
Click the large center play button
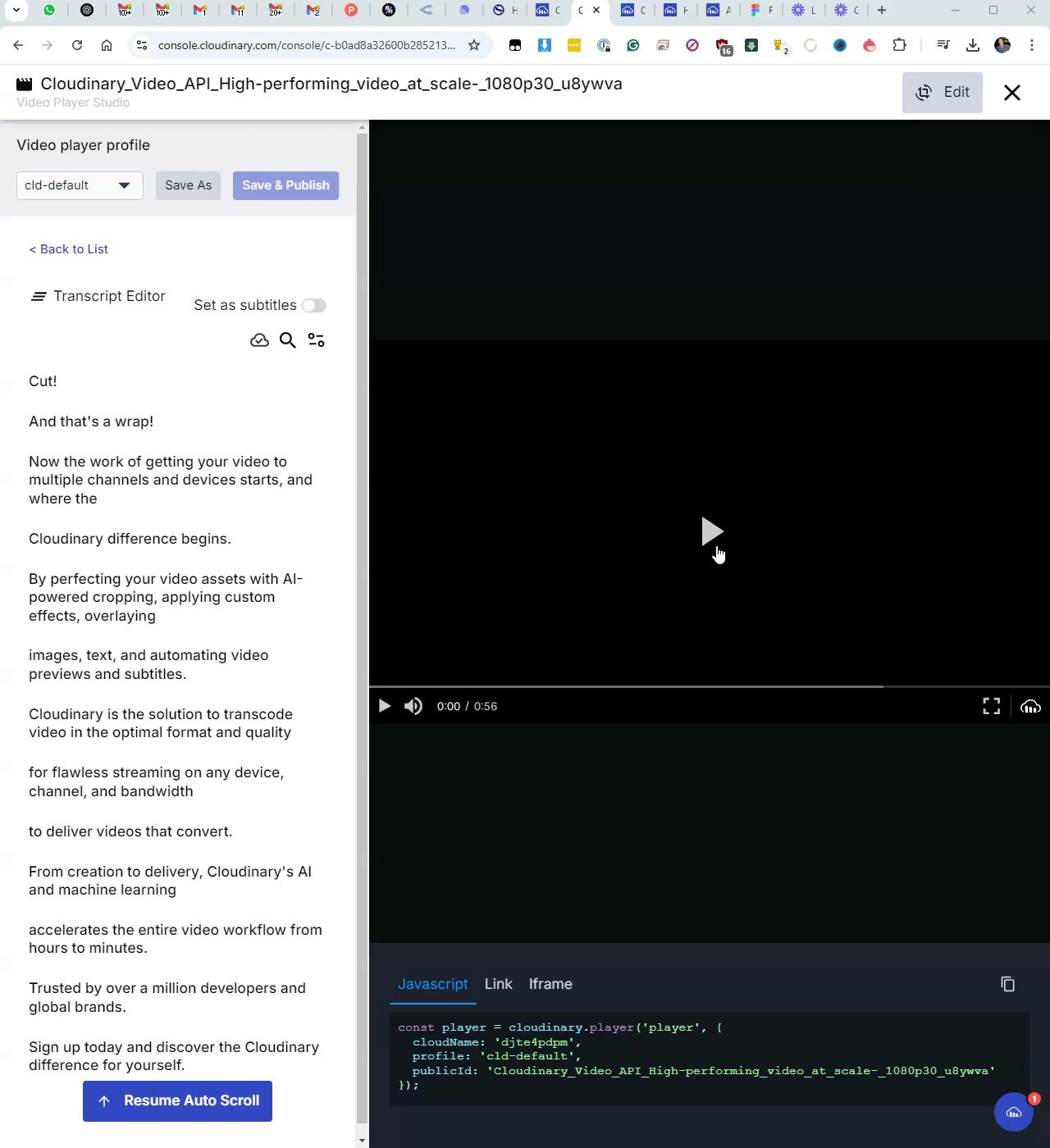coord(711,531)
